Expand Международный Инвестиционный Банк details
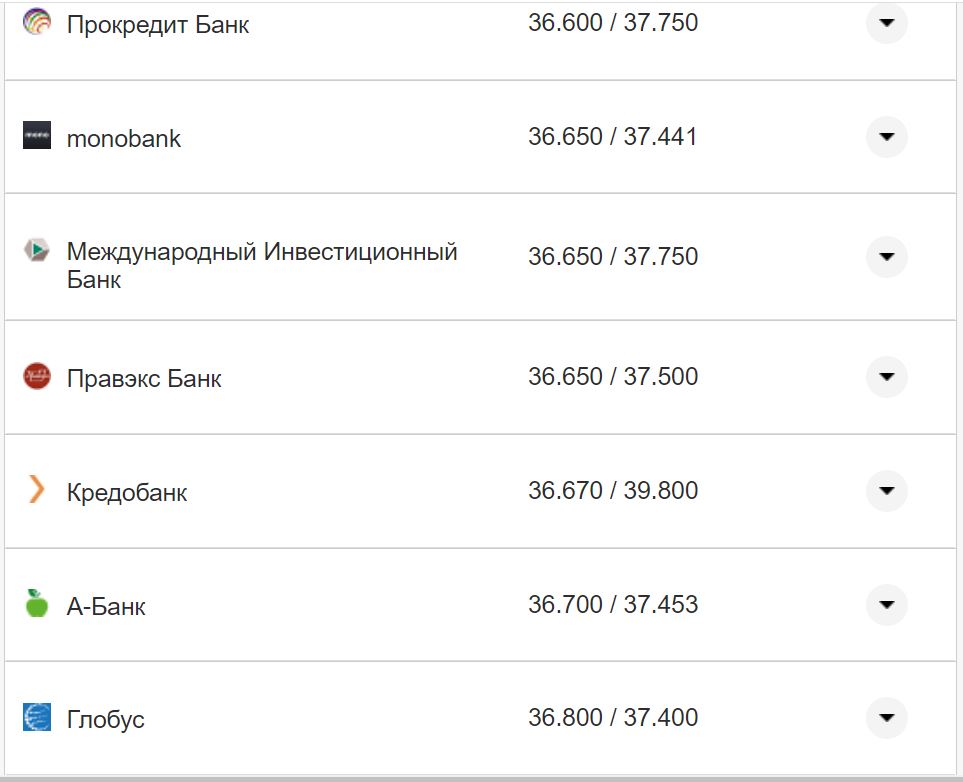The height and width of the screenshot is (782, 963). [x=886, y=256]
